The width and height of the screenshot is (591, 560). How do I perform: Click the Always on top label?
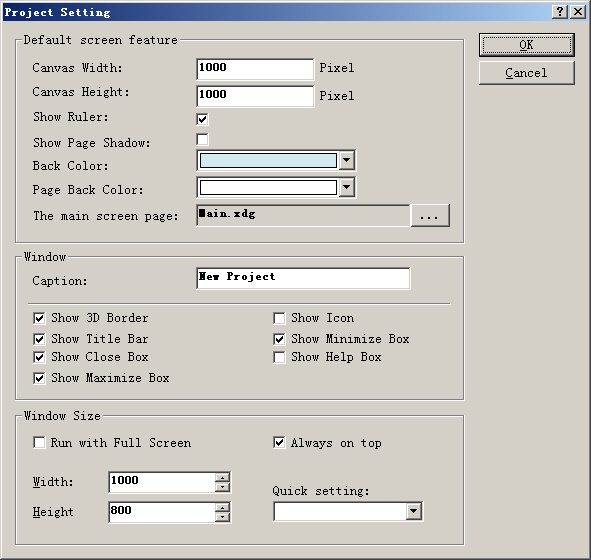click(x=336, y=443)
